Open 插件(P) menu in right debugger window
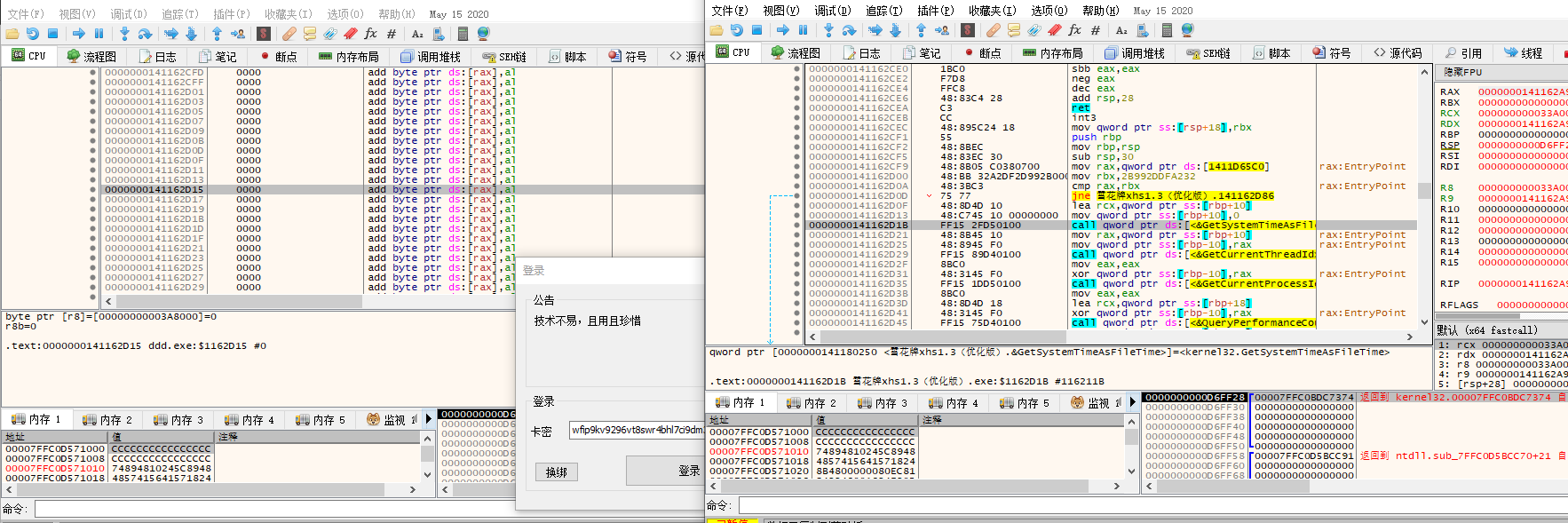Image resolution: width=1568 pixels, height=523 pixels. 935,11
